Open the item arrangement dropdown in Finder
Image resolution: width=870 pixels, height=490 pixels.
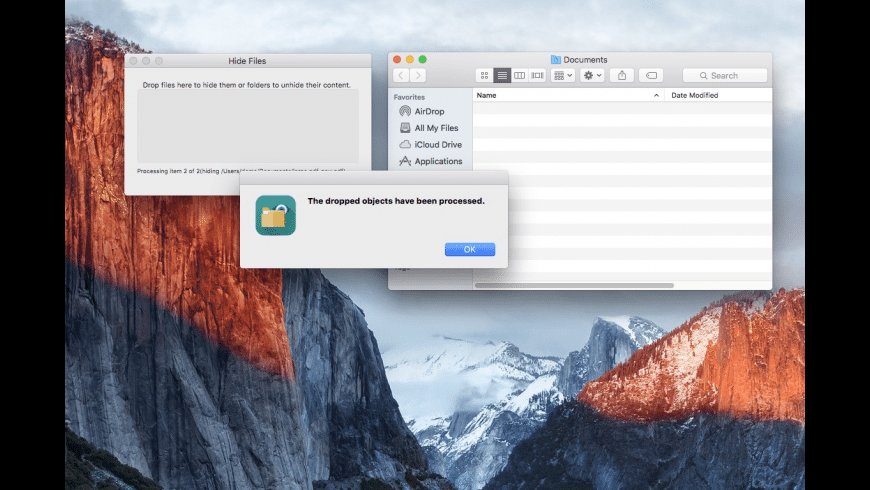pos(563,75)
